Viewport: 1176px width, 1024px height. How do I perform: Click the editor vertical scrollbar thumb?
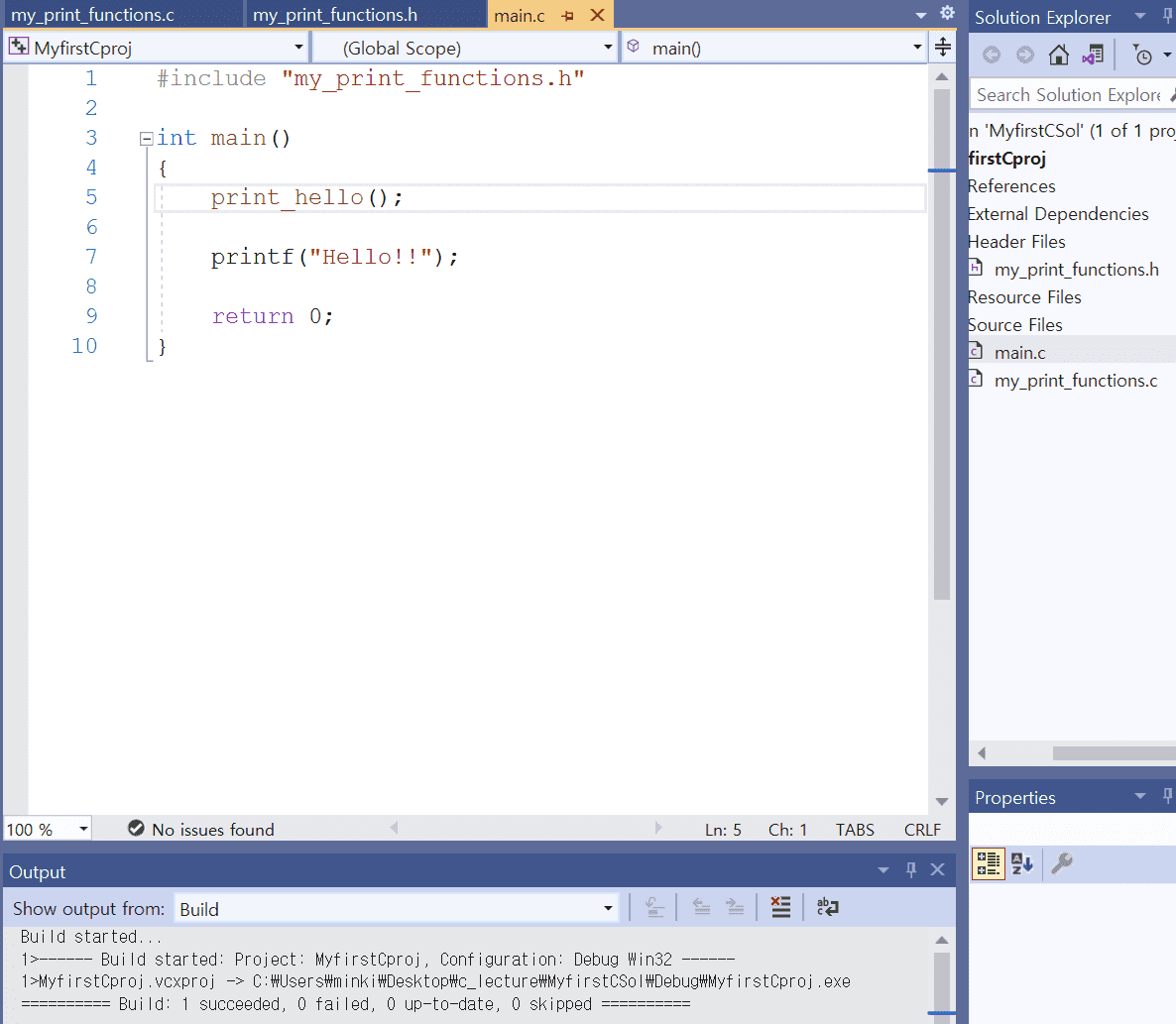[943, 345]
